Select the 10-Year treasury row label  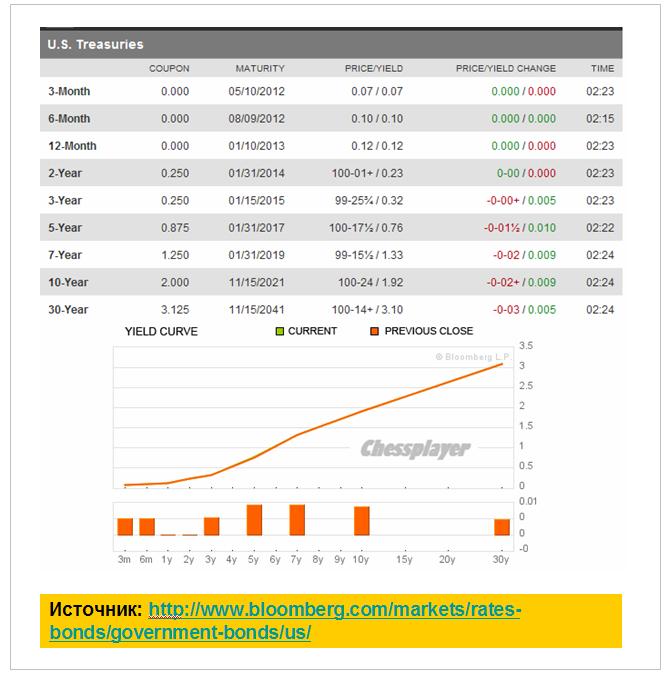pyautogui.click(x=68, y=283)
